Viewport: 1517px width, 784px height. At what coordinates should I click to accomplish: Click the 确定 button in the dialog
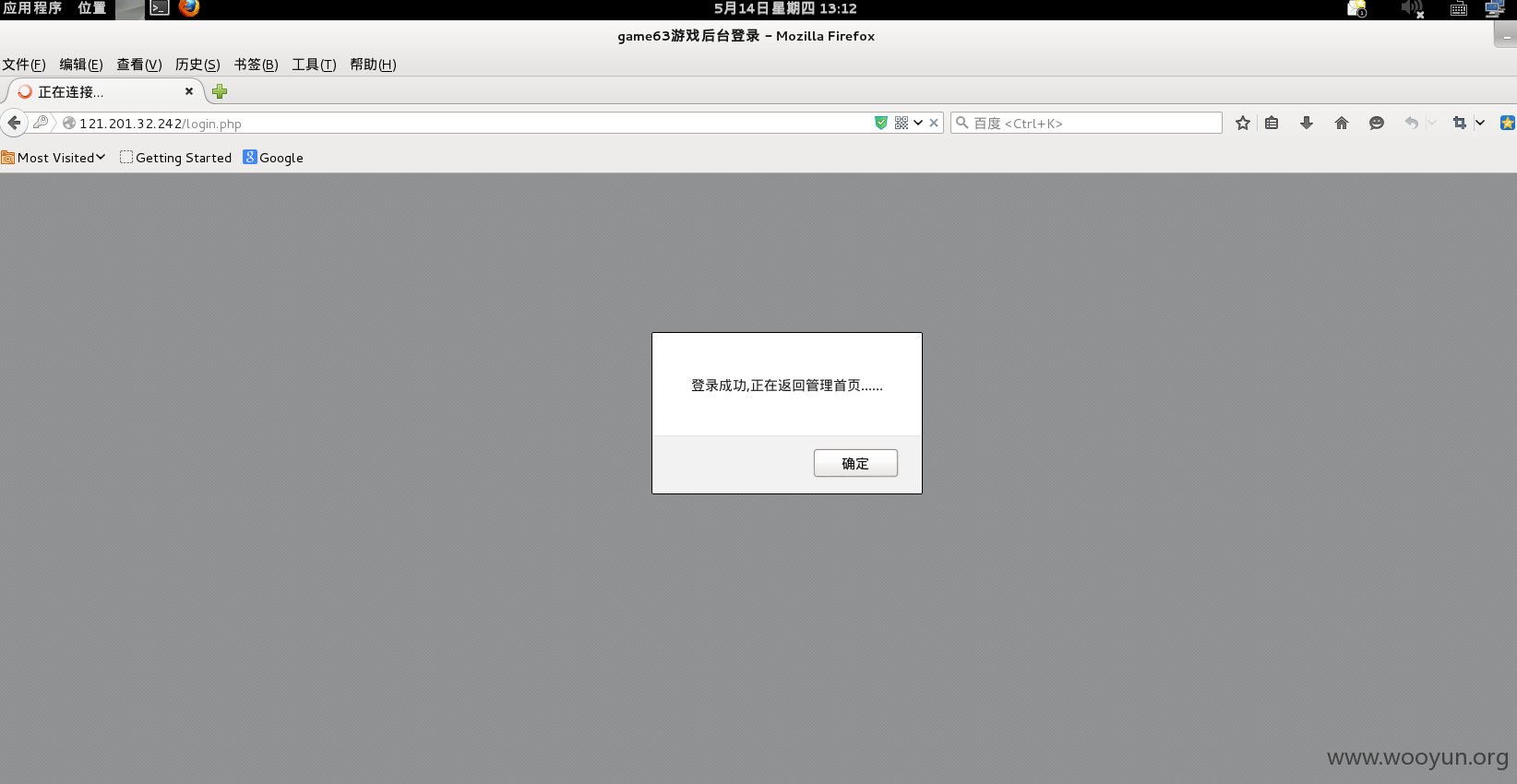[x=855, y=463]
